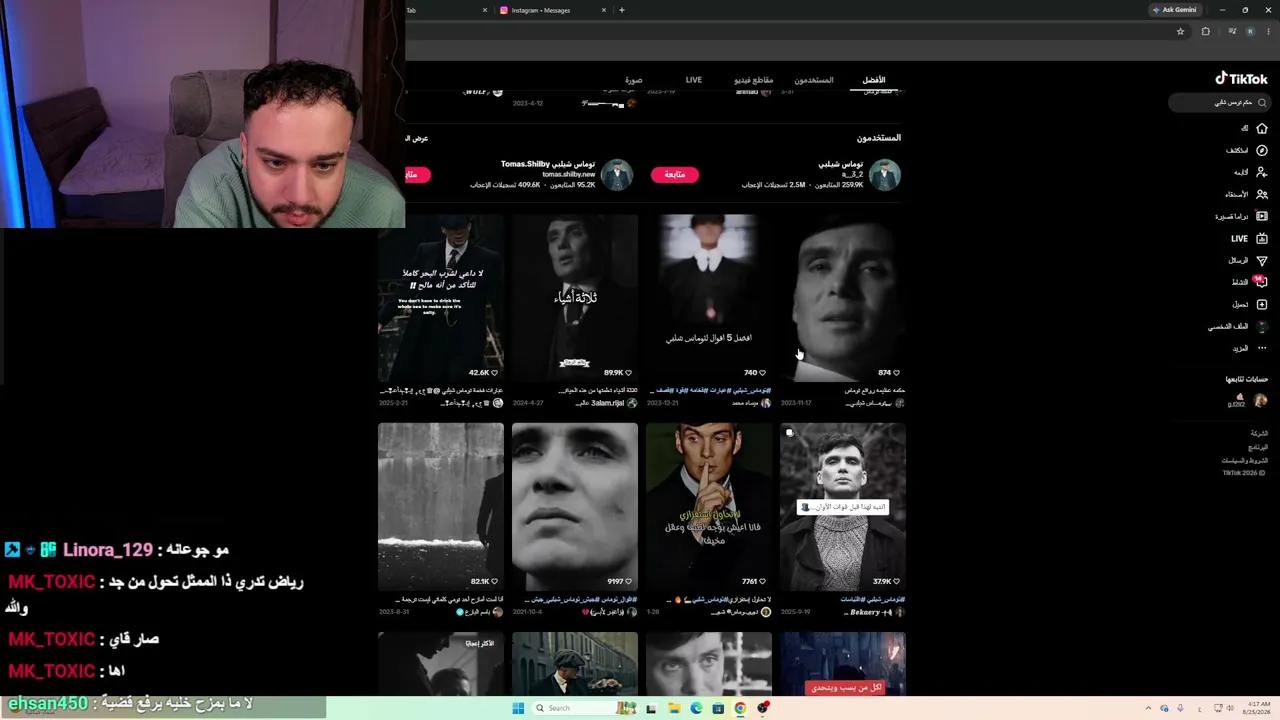Open Microsoft Store from the taskbar
Image resolution: width=1280 pixels, height=720 pixels.
(x=718, y=708)
